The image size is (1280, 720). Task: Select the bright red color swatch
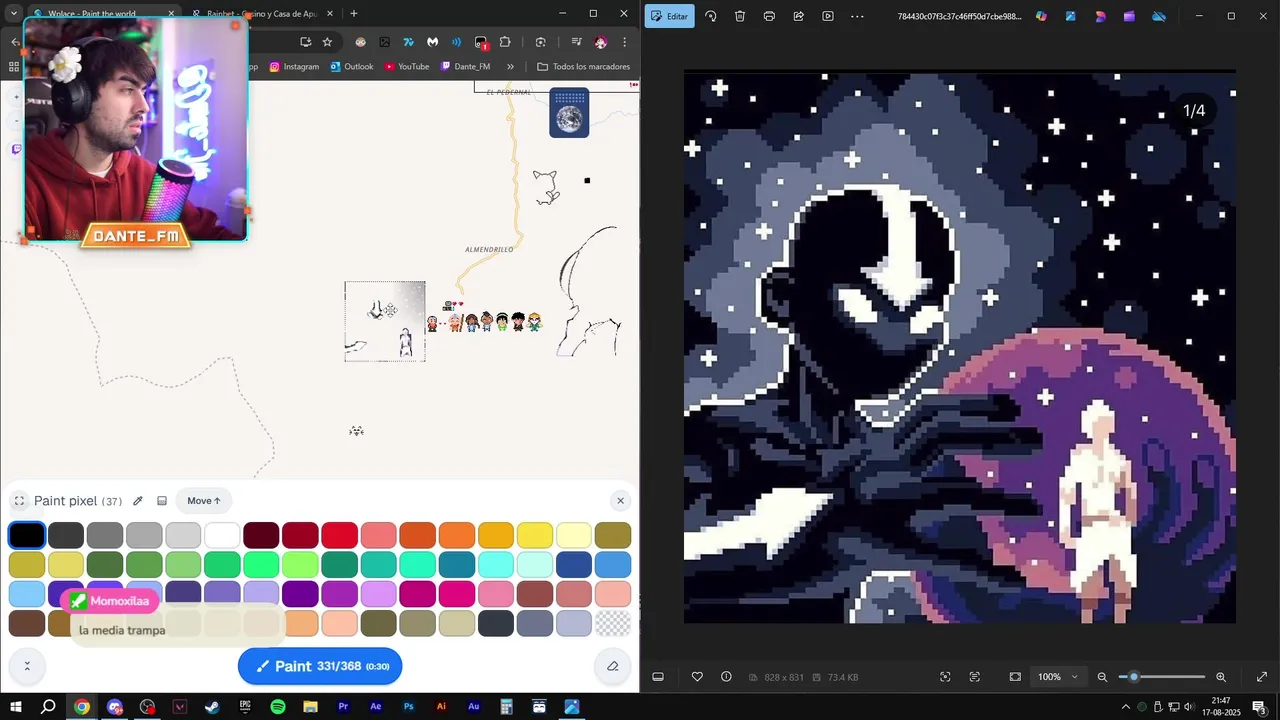339,535
